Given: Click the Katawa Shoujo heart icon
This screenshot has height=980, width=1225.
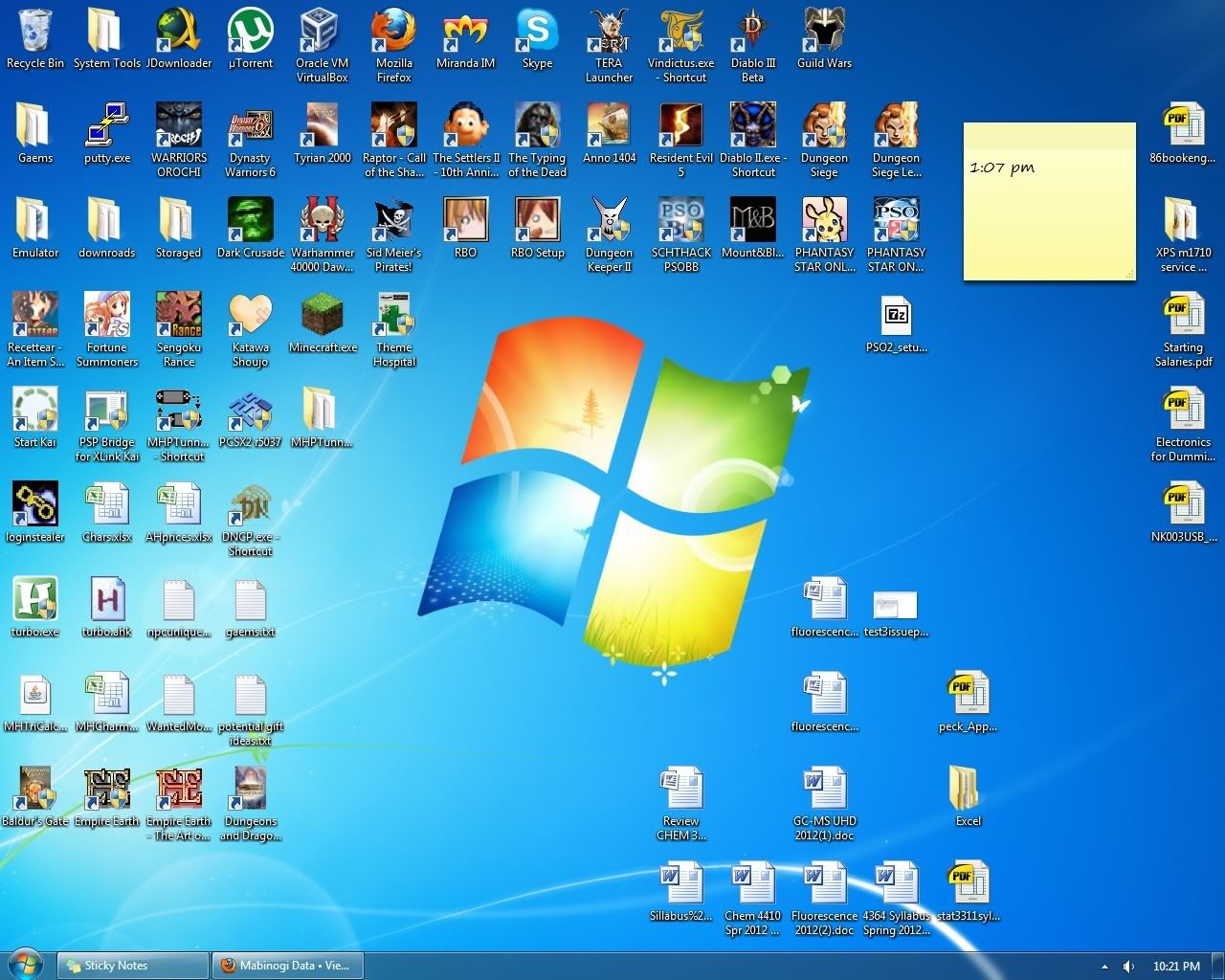Looking at the screenshot, I should click(251, 315).
